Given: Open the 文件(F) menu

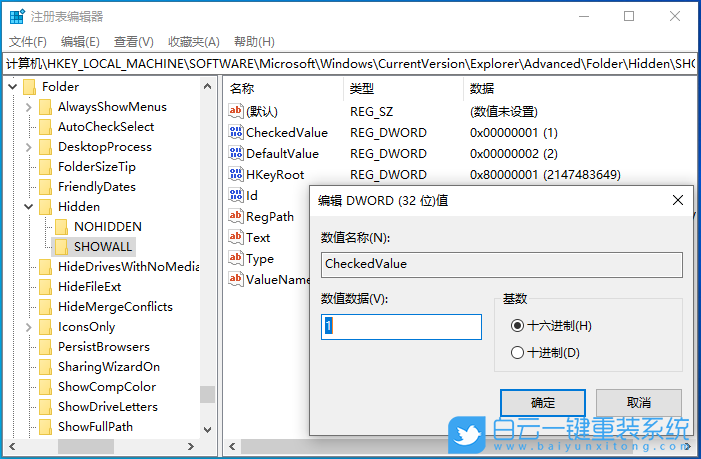Looking at the screenshot, I should (28, 42).
